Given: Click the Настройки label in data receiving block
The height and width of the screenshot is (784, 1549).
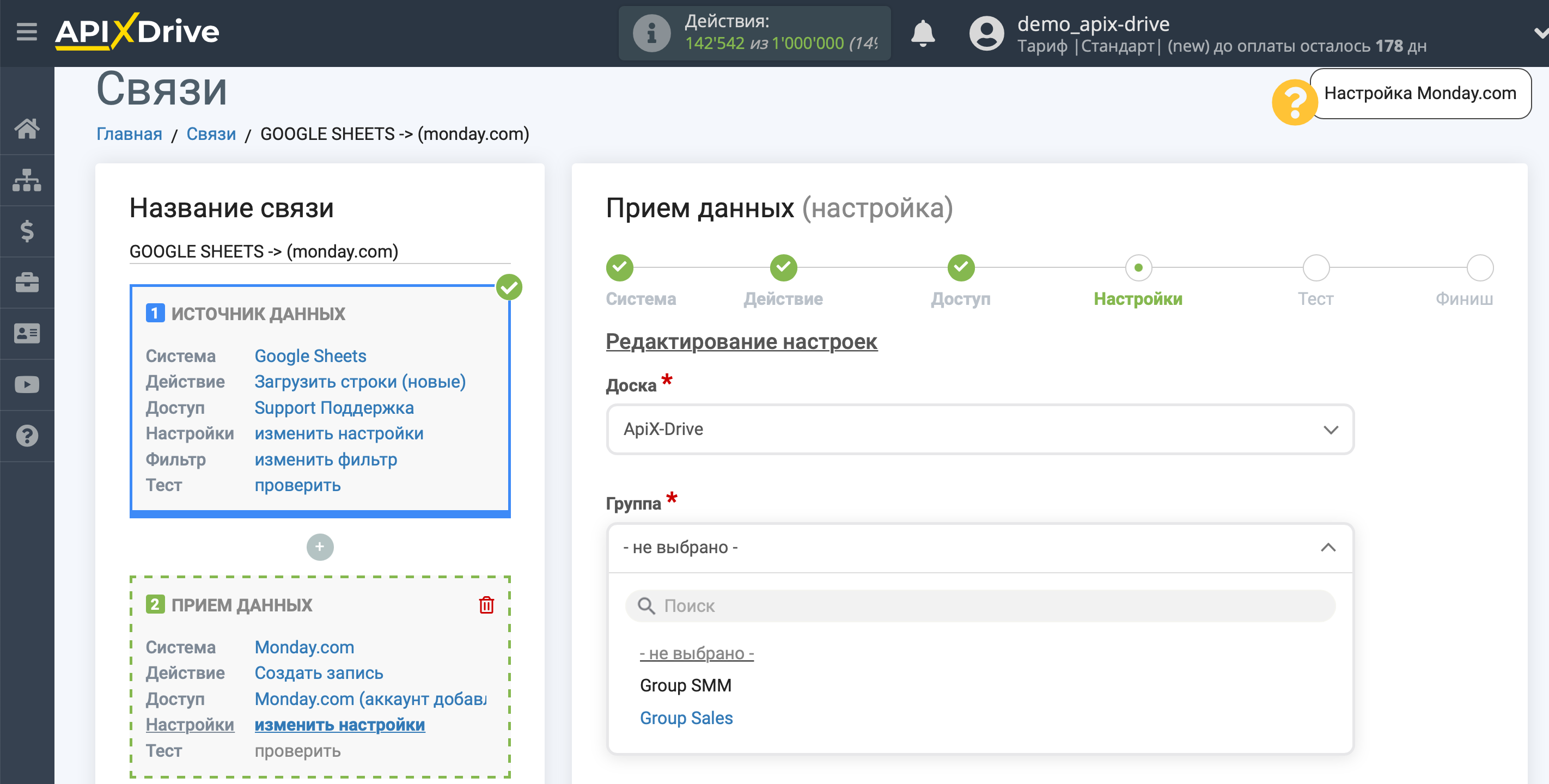Looking at the screenshot, I should pos(190,725).
